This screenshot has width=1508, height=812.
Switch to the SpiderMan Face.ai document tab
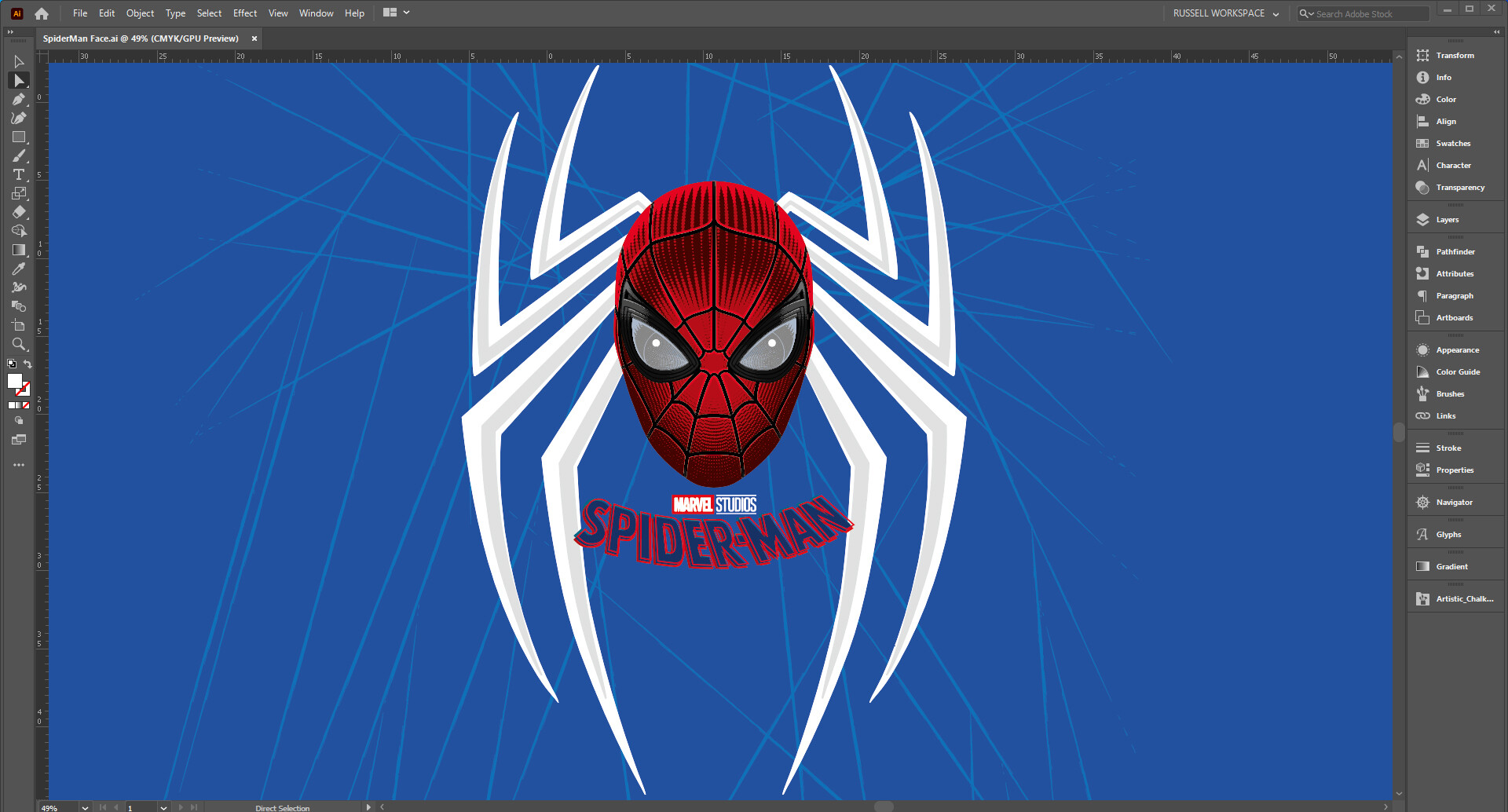click(x=141, y=38)
